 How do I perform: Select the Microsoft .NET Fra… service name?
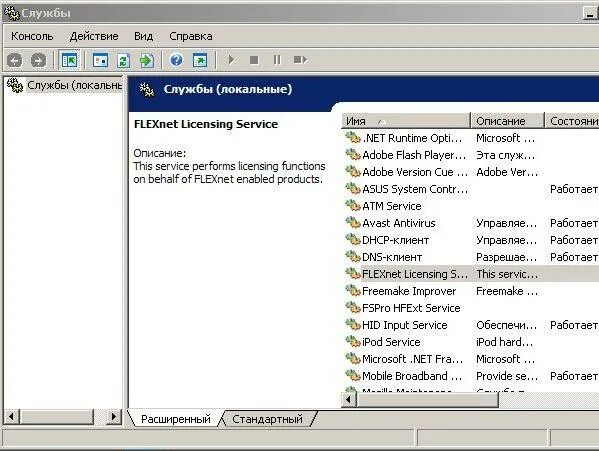point(412,359)
